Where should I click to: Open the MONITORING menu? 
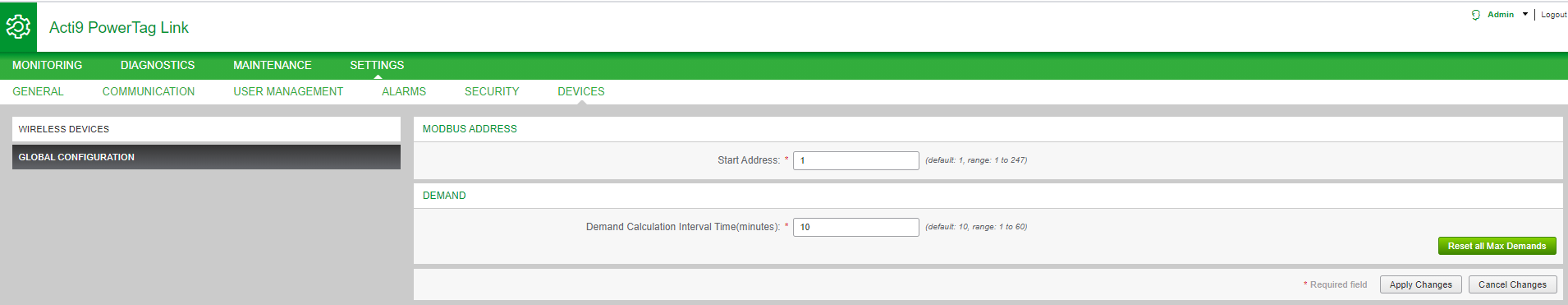point(48,65)
